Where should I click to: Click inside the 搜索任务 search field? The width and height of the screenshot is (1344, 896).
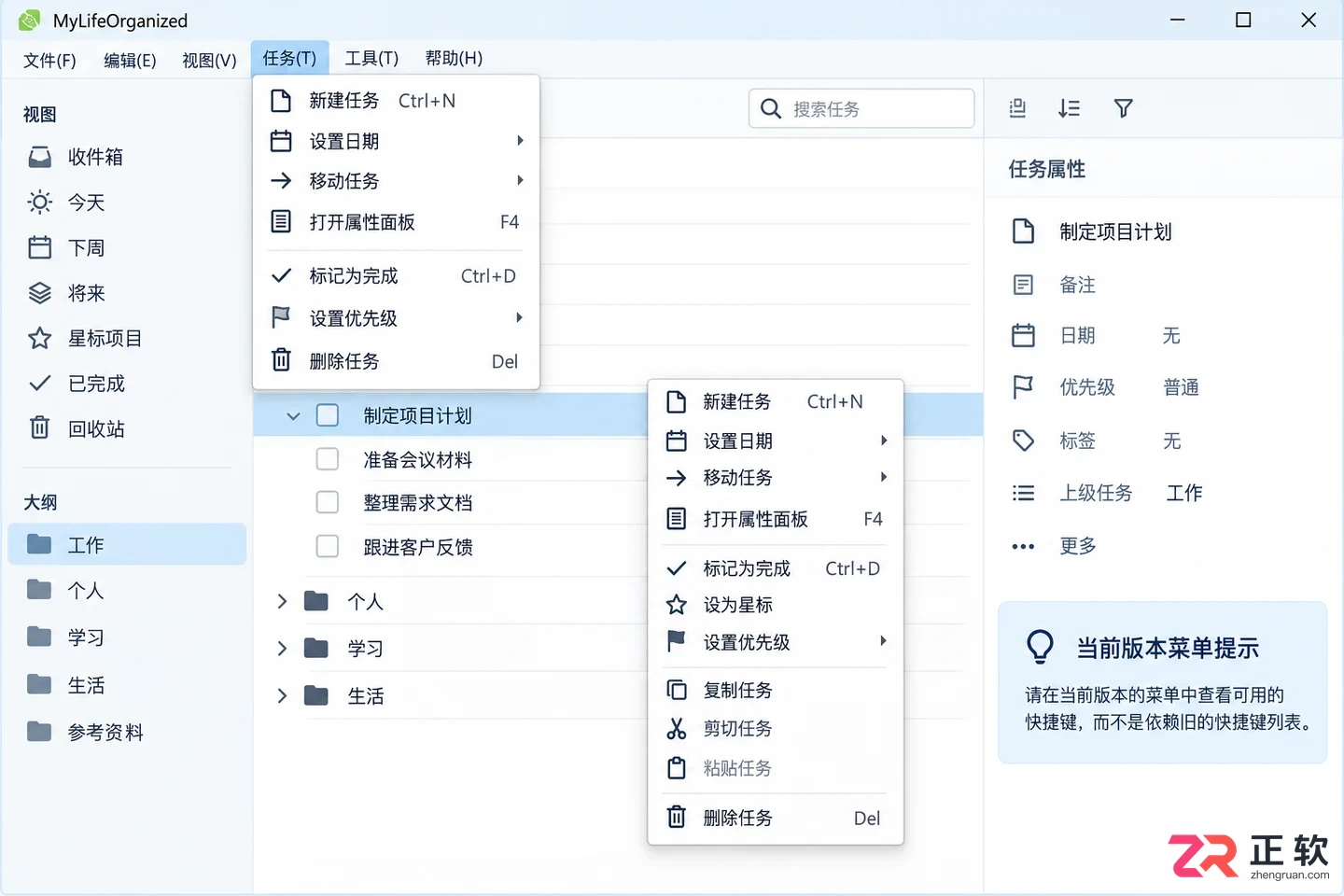click(861, 108)
